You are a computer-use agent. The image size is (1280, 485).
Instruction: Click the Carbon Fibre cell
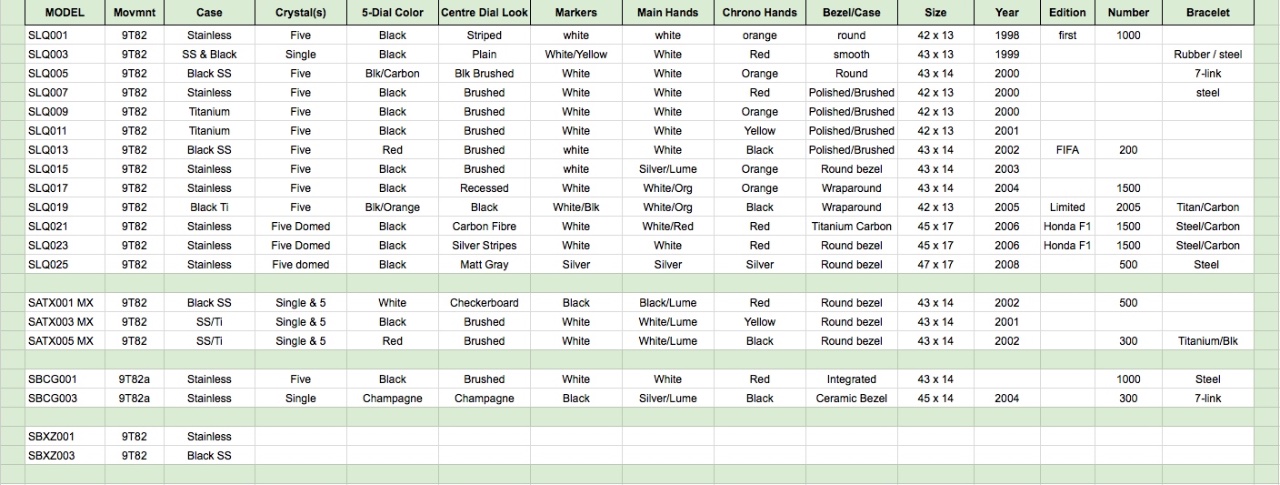(x=484, y=227)
